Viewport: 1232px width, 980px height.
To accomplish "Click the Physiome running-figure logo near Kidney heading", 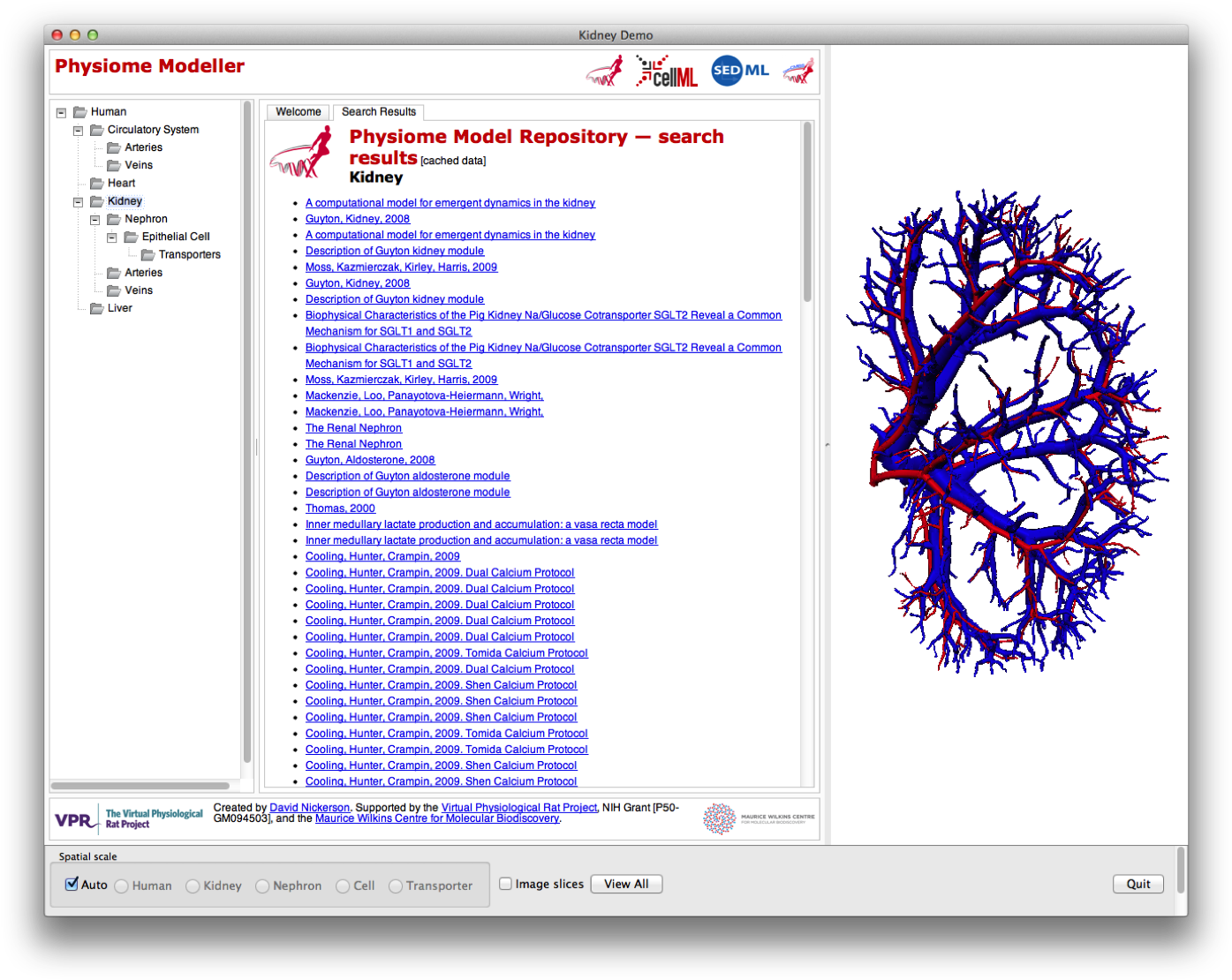I will [x=300, y=152].
